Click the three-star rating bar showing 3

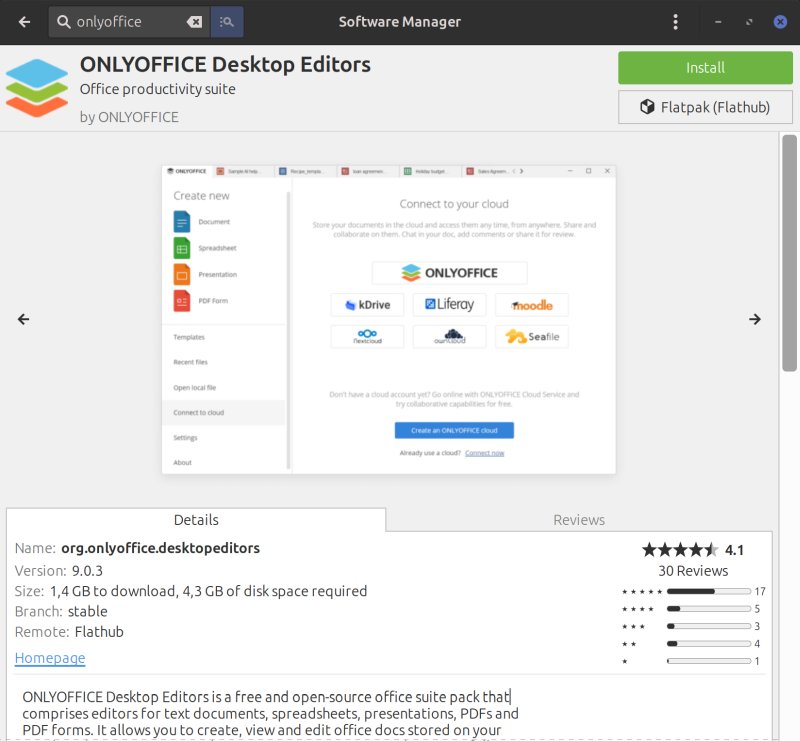point(709,626)
